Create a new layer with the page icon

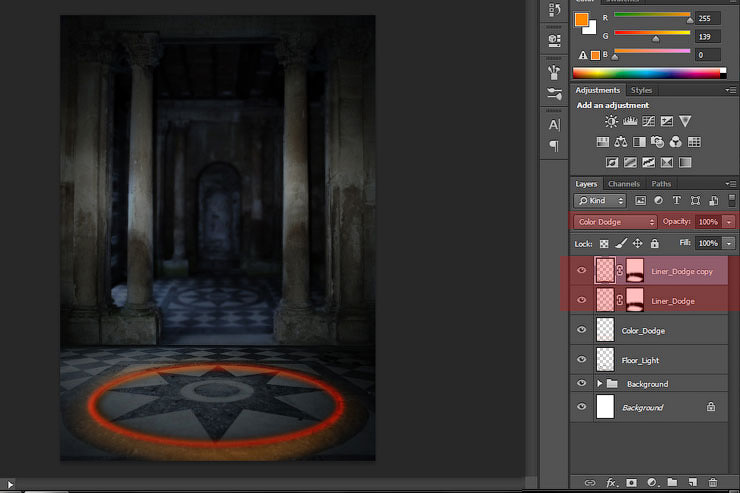[693, 483]
